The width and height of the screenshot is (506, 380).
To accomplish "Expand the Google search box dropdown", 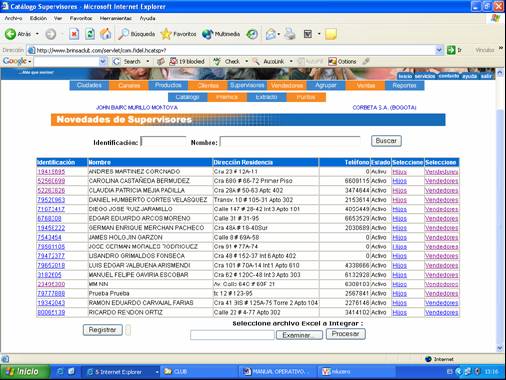I will pyautogui.click(x=103, y=61).
